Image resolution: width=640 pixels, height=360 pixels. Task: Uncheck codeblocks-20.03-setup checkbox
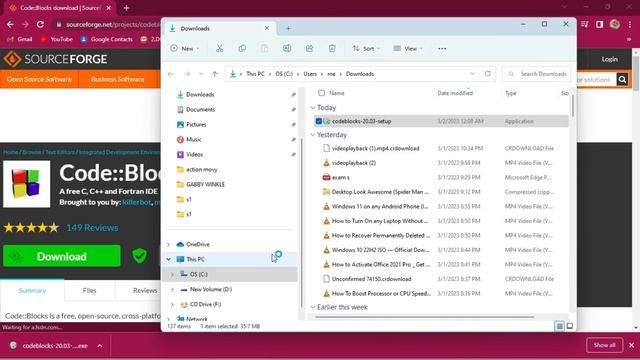tap(319, 121)
